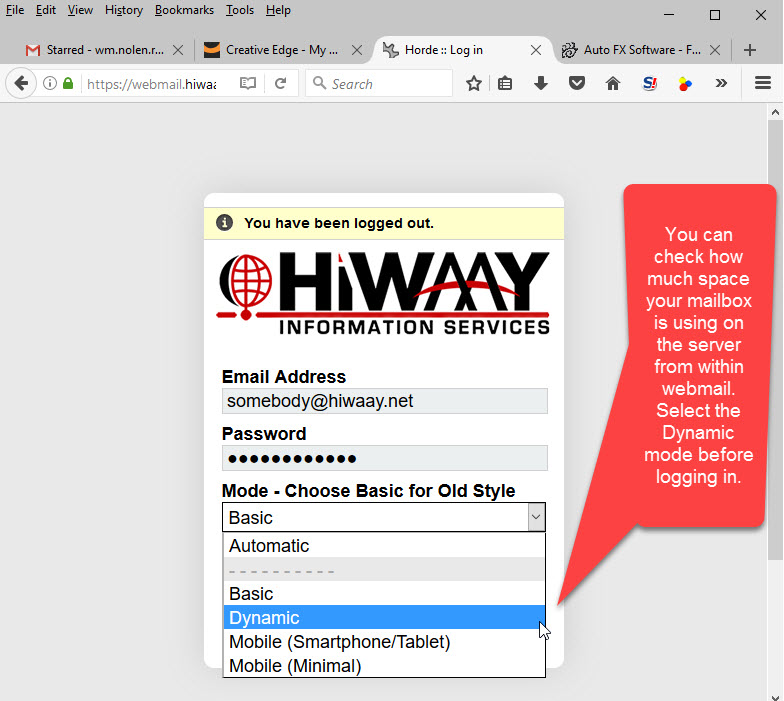Viewport: 784px width, 701px height.
Task: Close the Auto FX Software tab
Action: click(715, 50)
